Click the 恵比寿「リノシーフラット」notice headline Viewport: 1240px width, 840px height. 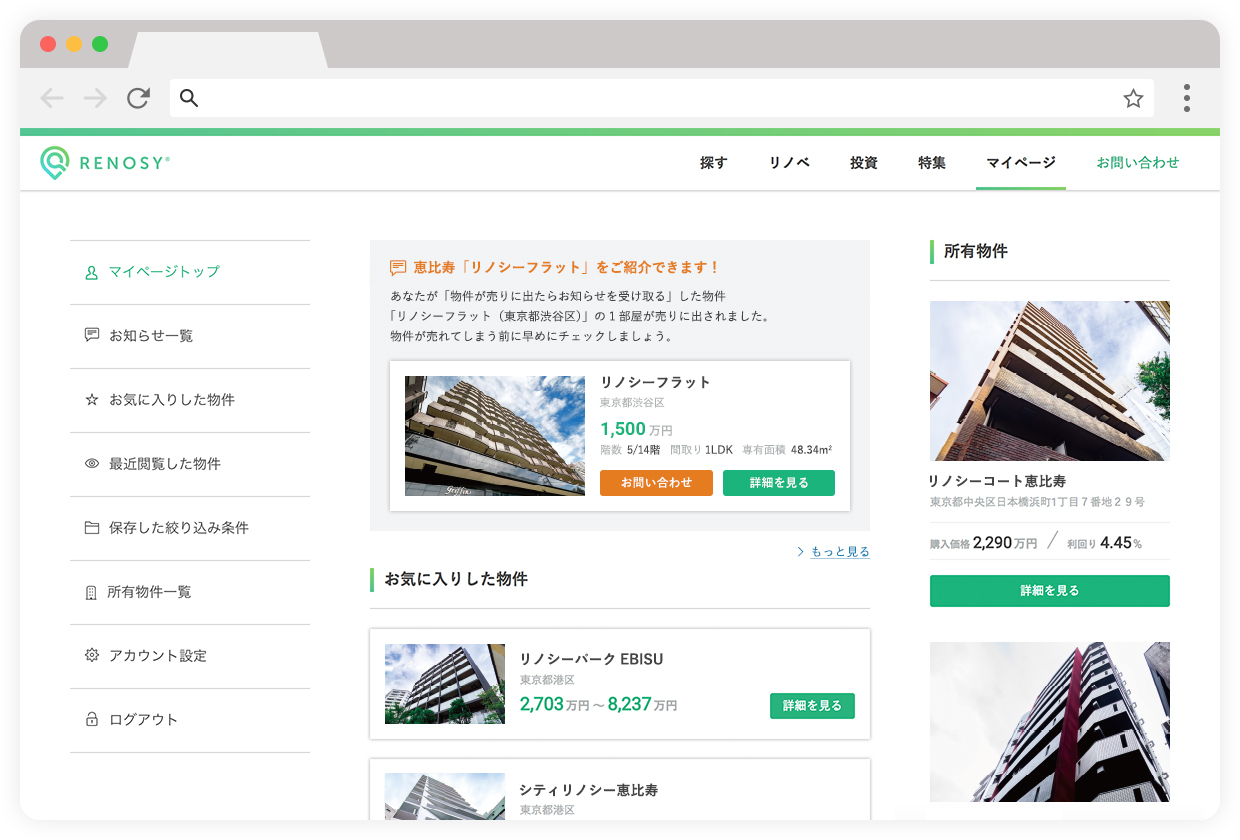(567, 268)
